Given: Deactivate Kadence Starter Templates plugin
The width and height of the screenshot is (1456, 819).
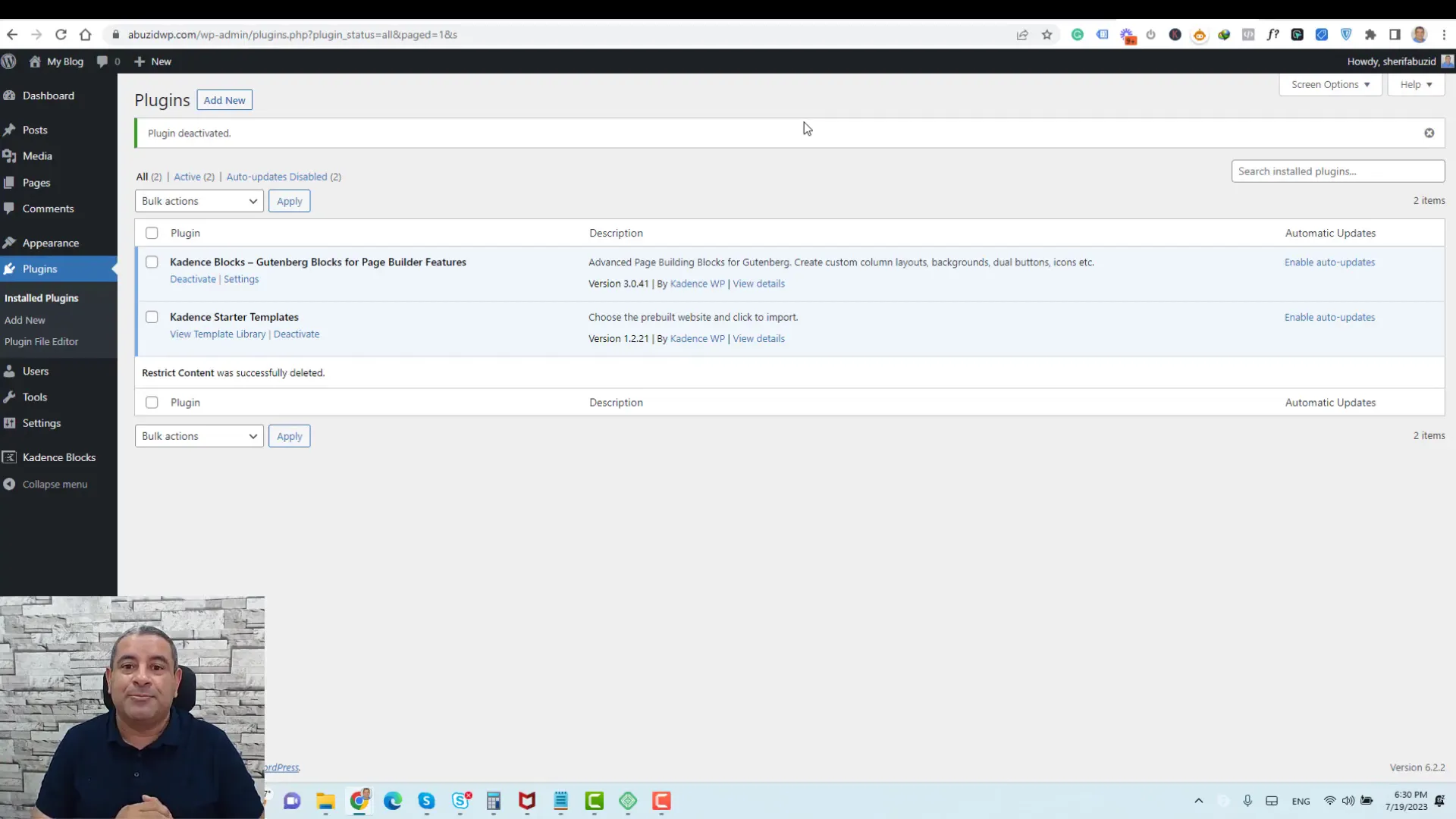Looking at the screenshot, I should click(x=297, y=334).
